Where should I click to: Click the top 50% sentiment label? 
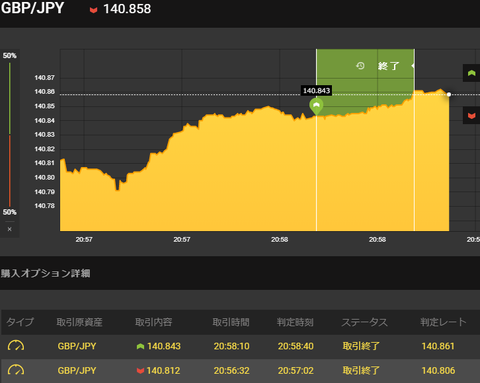(10, 56)
